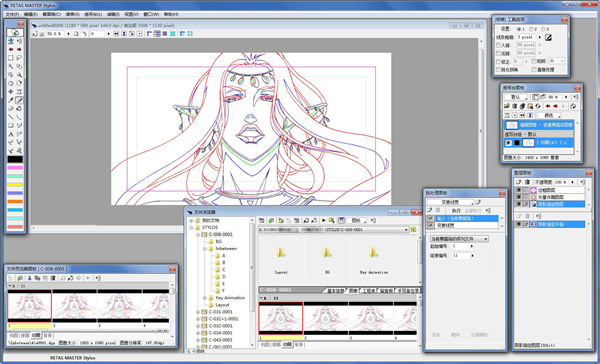The height and width of the screenshot is (364, 600).
Task: Open the file browser path dropdown
Action: tap(406, 230)
